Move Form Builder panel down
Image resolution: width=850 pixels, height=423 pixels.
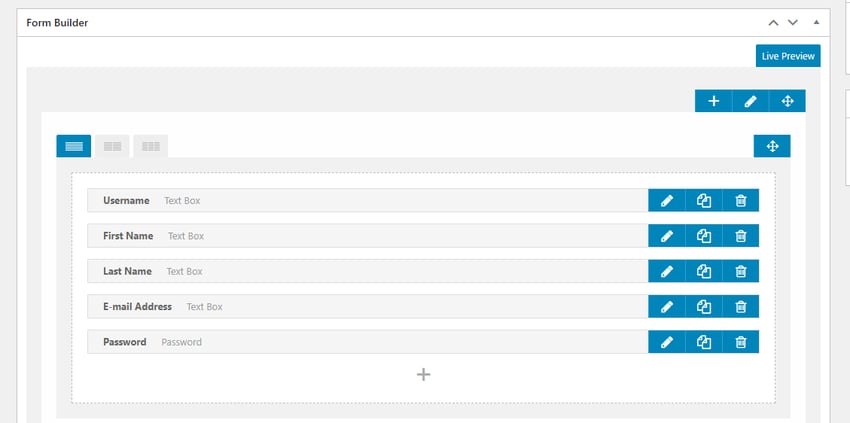tap(793, 22)
